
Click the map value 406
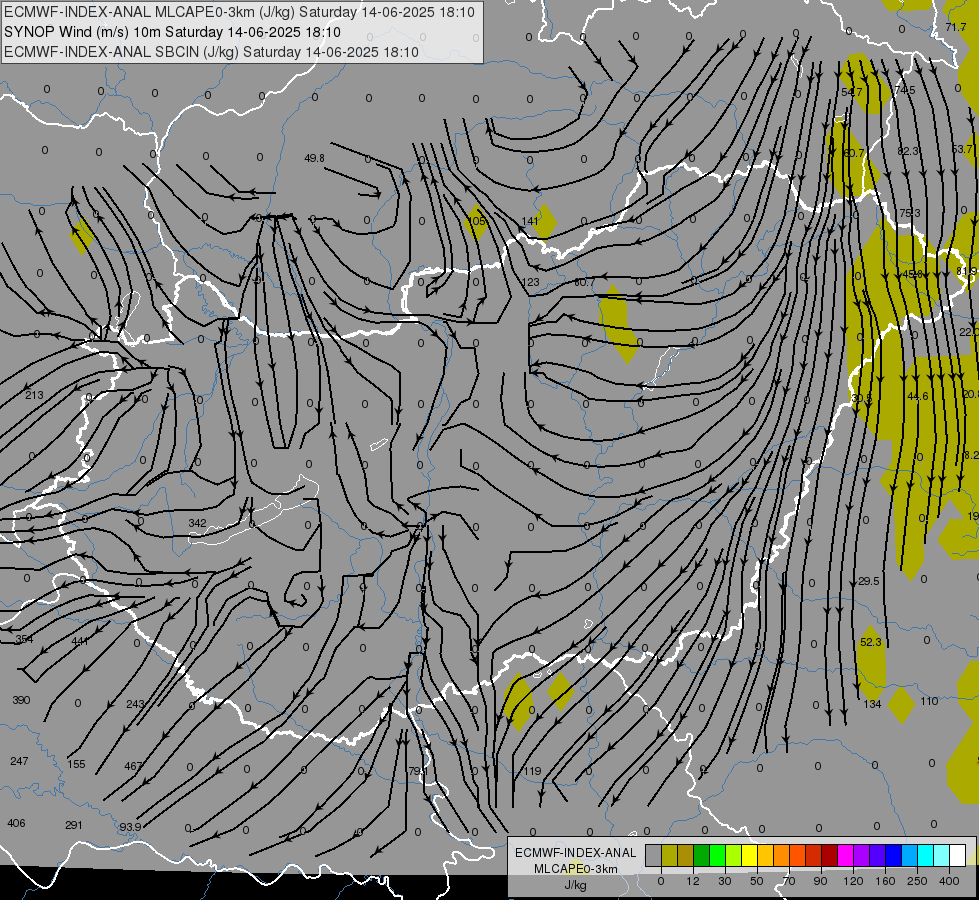(x=16, y=823)
